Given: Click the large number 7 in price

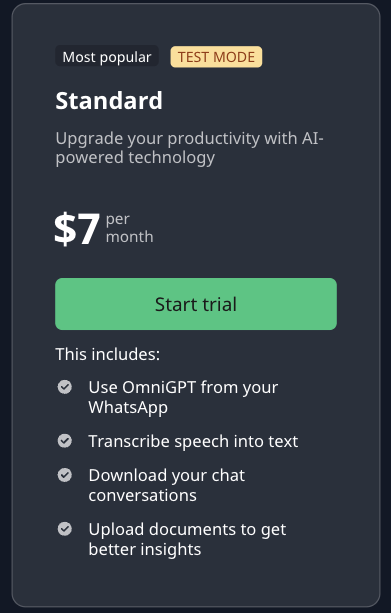Looking at the screenshot, I should [87, 229].
